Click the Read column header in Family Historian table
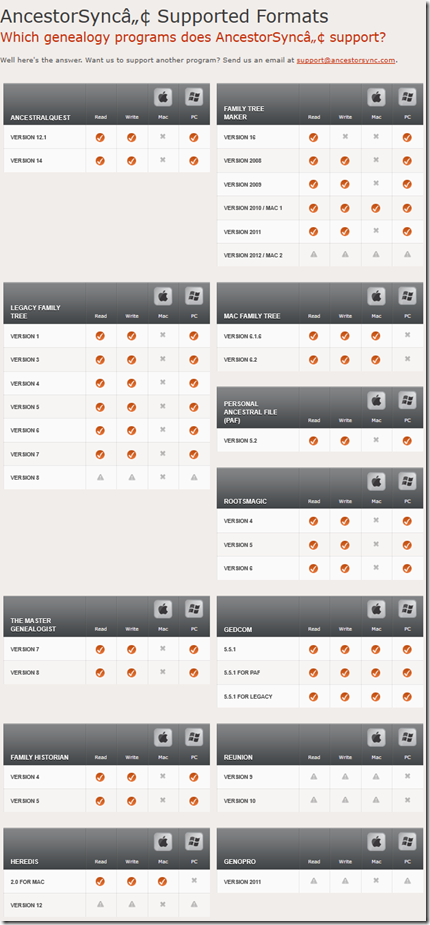Screen dimensions: 430x925 click(100, 757)
